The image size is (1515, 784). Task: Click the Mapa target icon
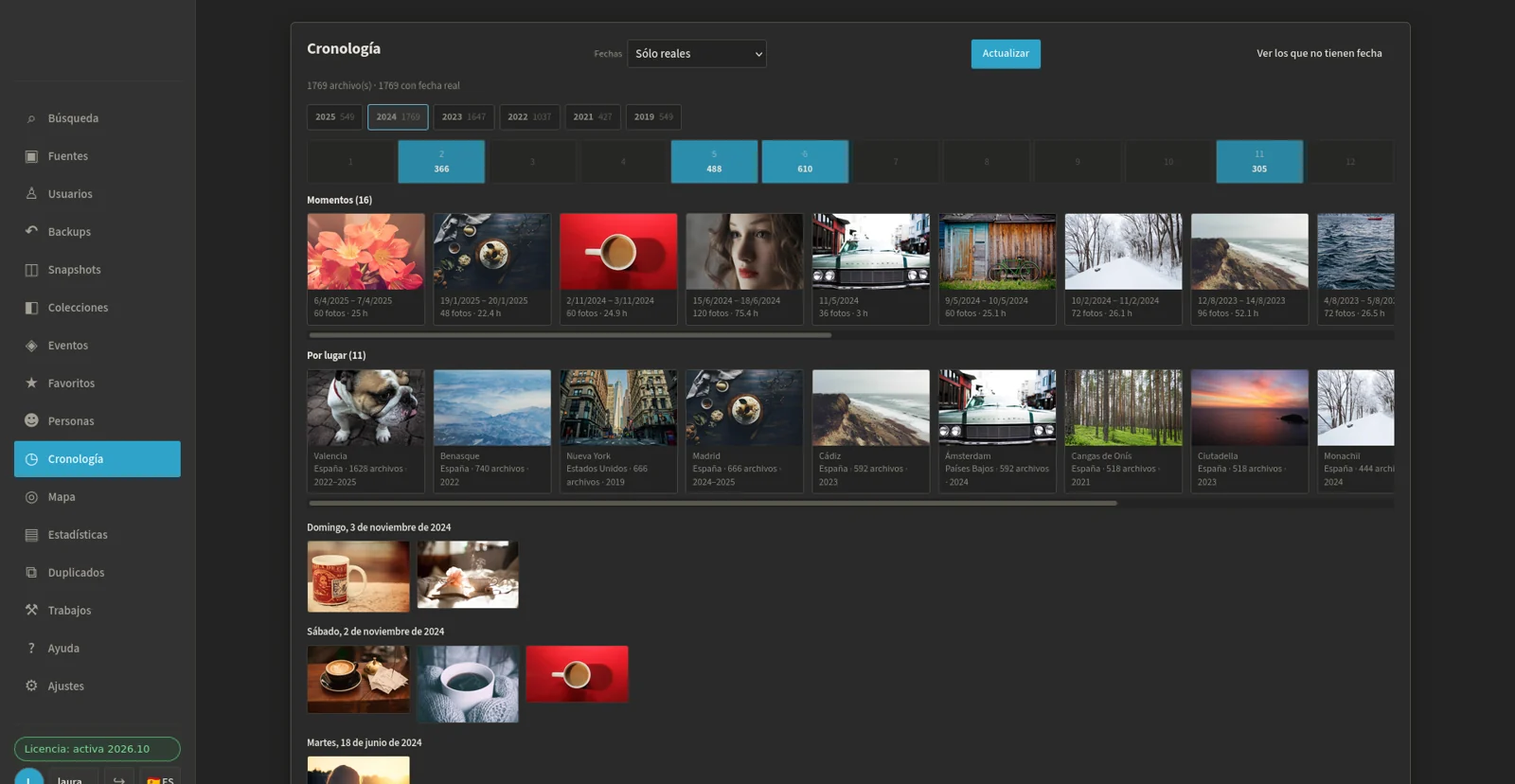31,497
